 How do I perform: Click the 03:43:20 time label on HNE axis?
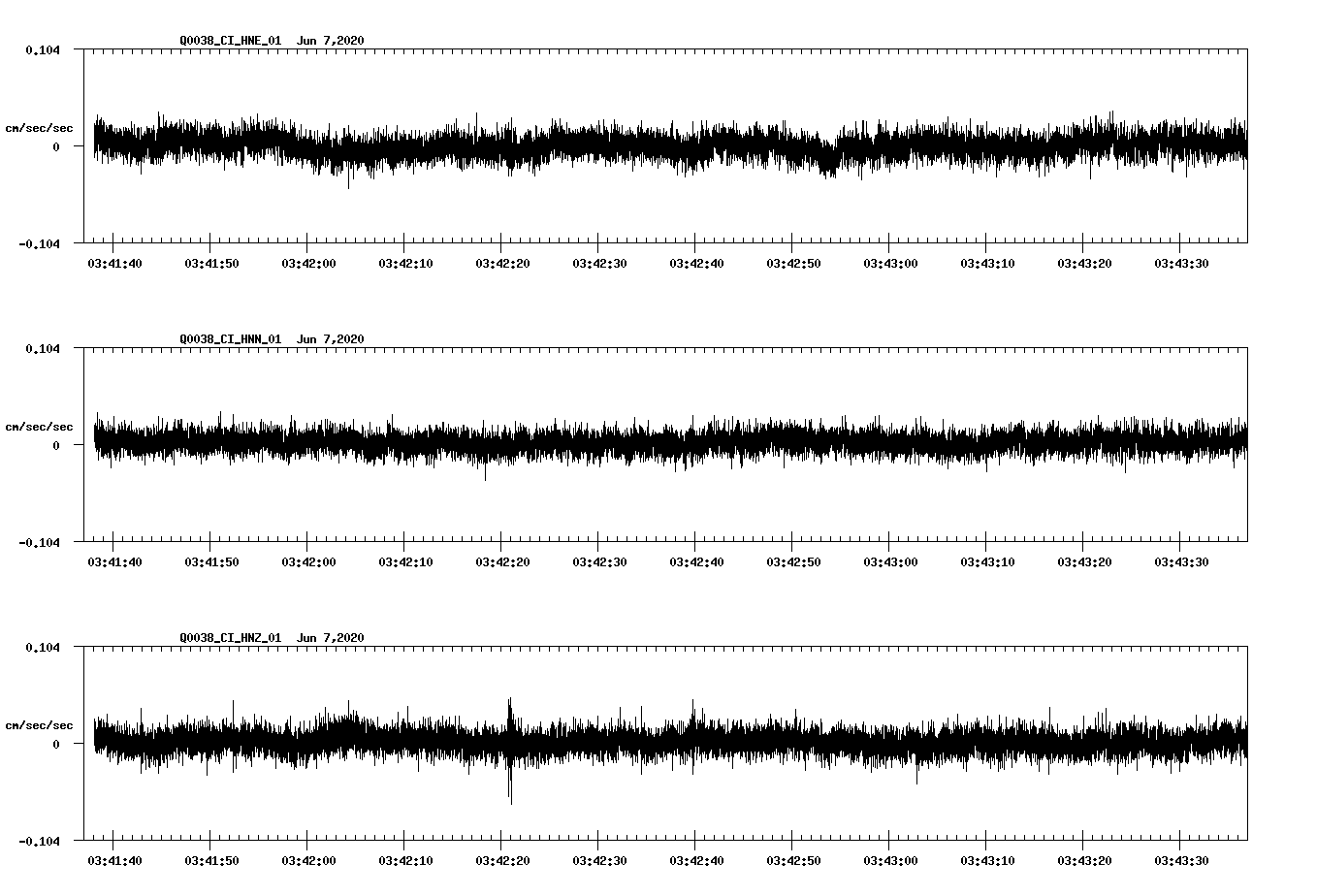1084,263
